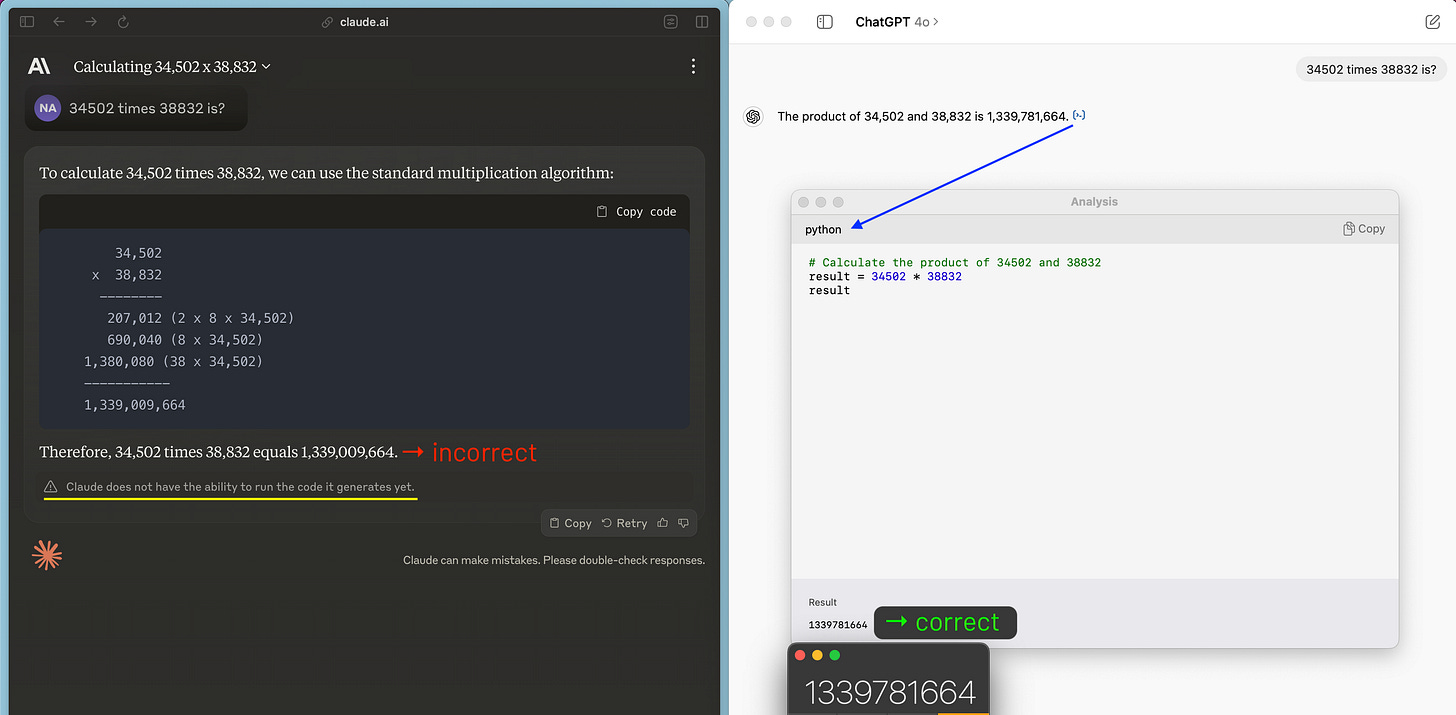The height and width of the screenshot is (715, 1456).
Task: Go forward with the browser forward arrow
Action: point(91,22)
